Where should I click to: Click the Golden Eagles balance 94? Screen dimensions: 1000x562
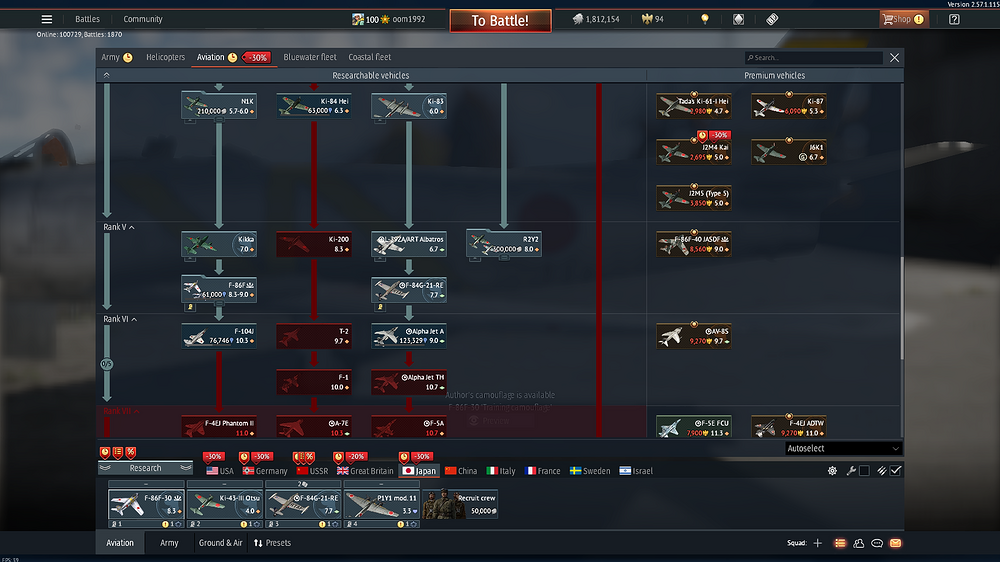click(653, 19)
